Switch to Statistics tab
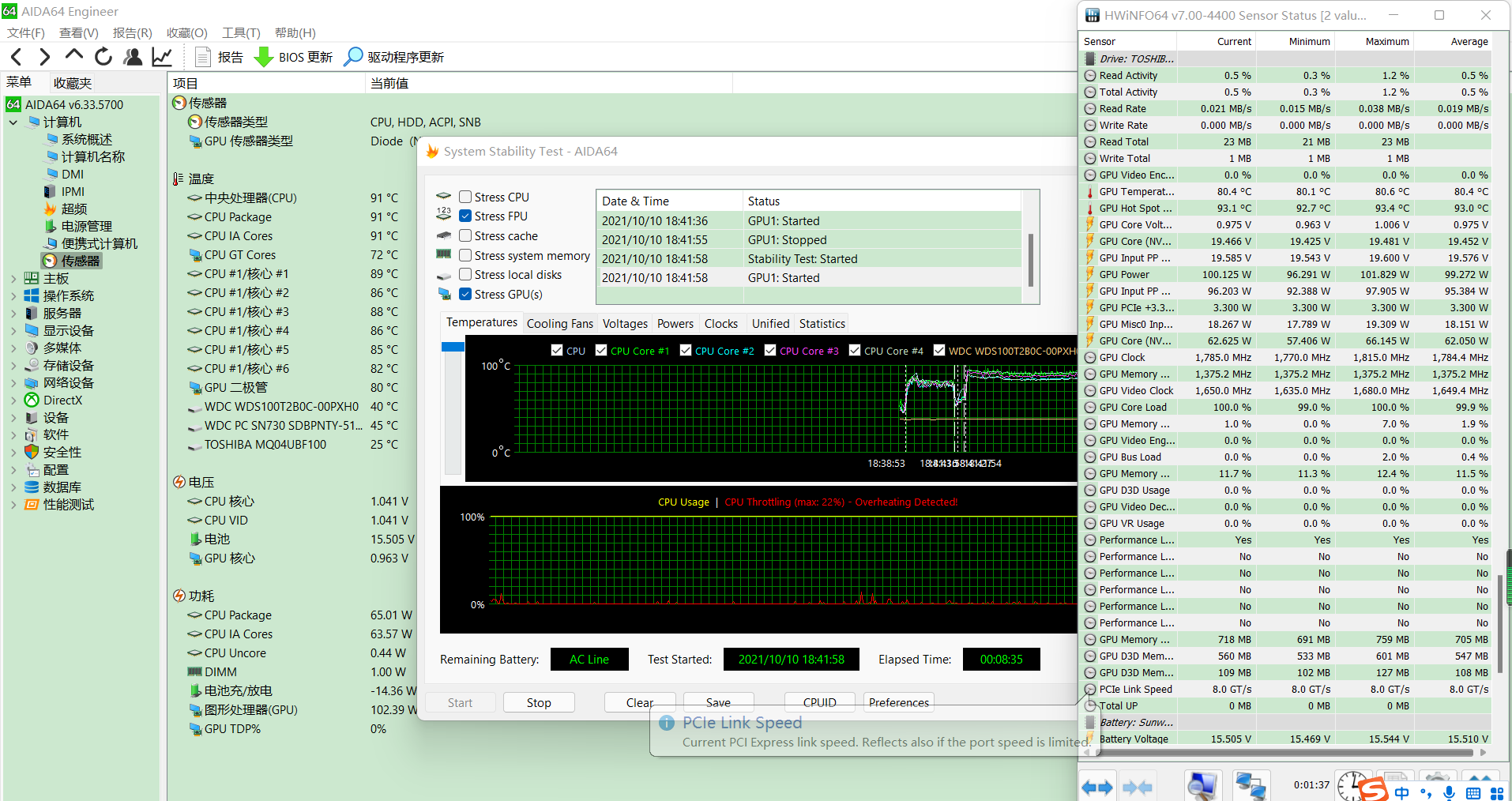The height and width of the screenshot is (801, 1512). [x=822, y=324]
